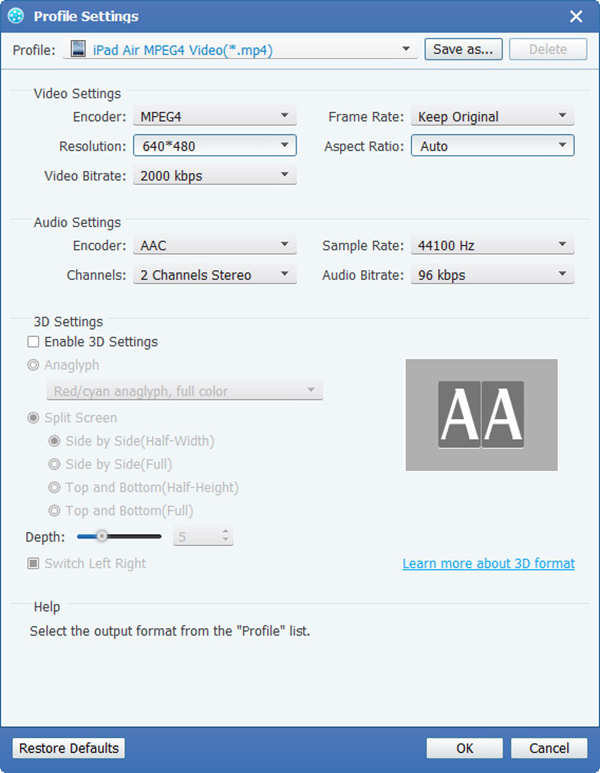600x773 pixels.
Task: Expand the Frame Rate dropdown
Action: point(562,117)
